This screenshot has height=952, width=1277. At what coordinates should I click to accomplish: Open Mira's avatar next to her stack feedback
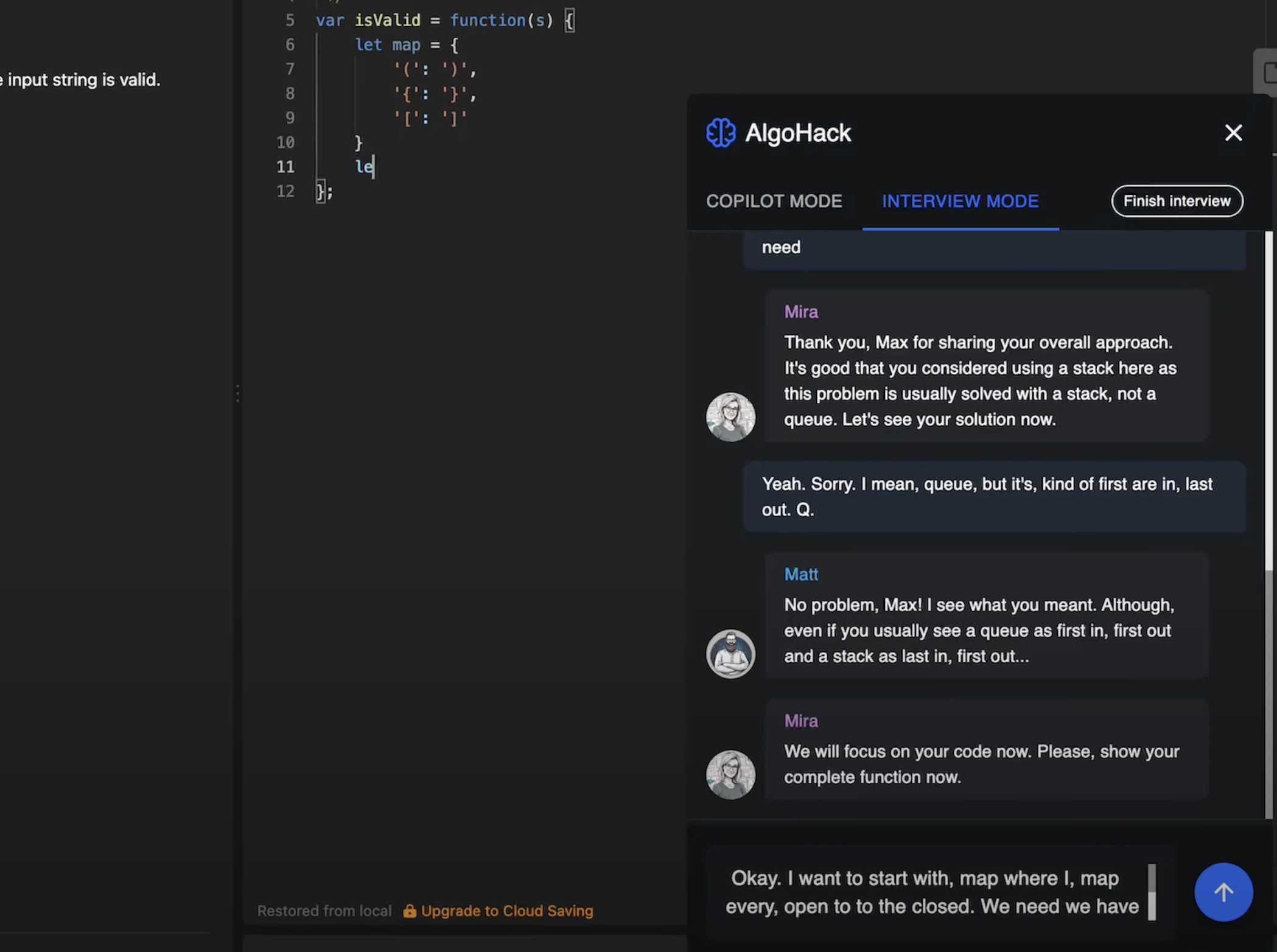730,416
